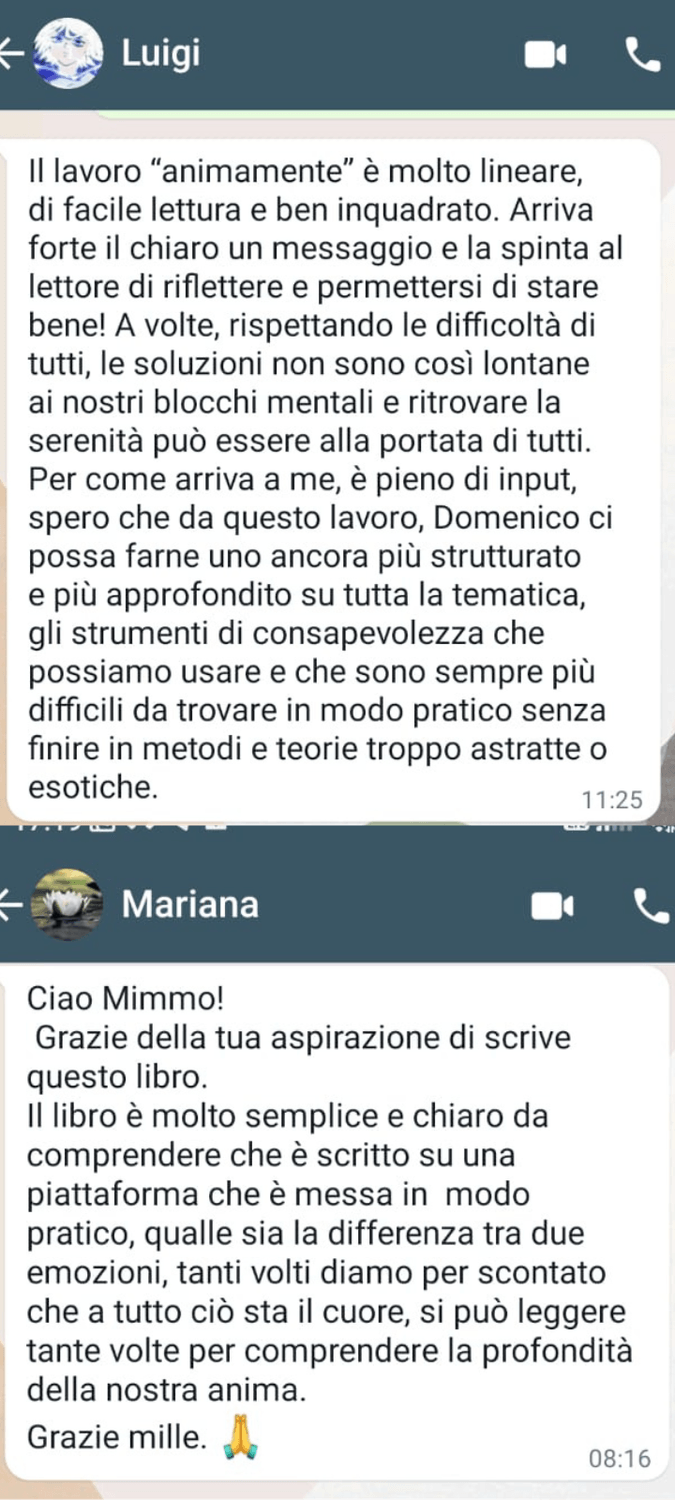The height and width of the screenshot is (1500, 675).
Task: Open Mariana's water lily profile picture
Action: [66, 904]
